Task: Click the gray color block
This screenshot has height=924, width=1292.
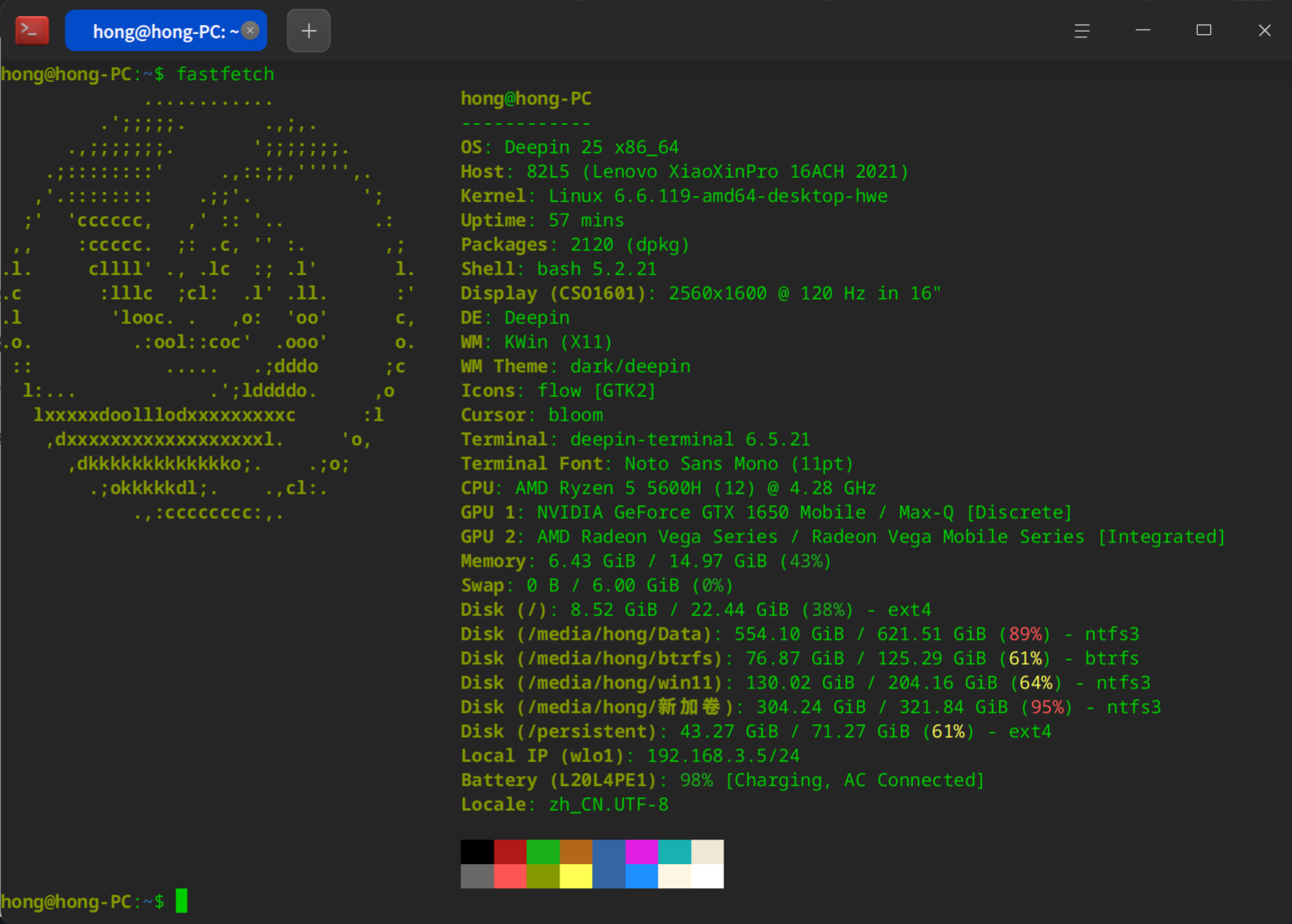Action: 477,876
